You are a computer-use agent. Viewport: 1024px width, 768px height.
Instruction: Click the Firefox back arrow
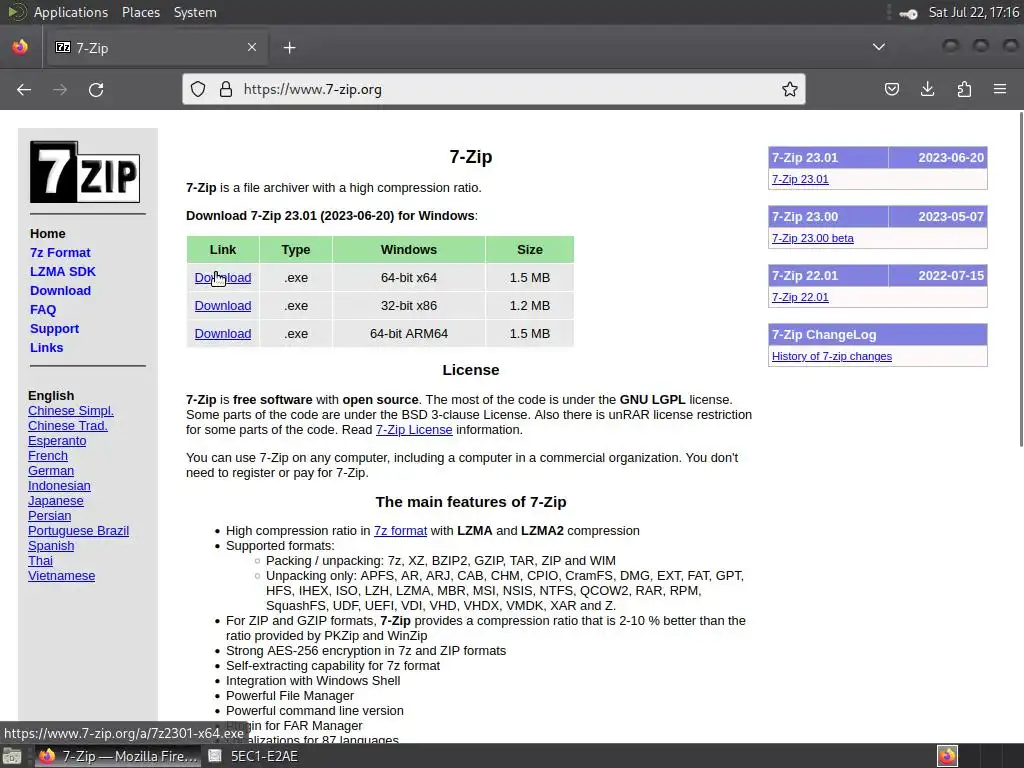pos(24,89)
